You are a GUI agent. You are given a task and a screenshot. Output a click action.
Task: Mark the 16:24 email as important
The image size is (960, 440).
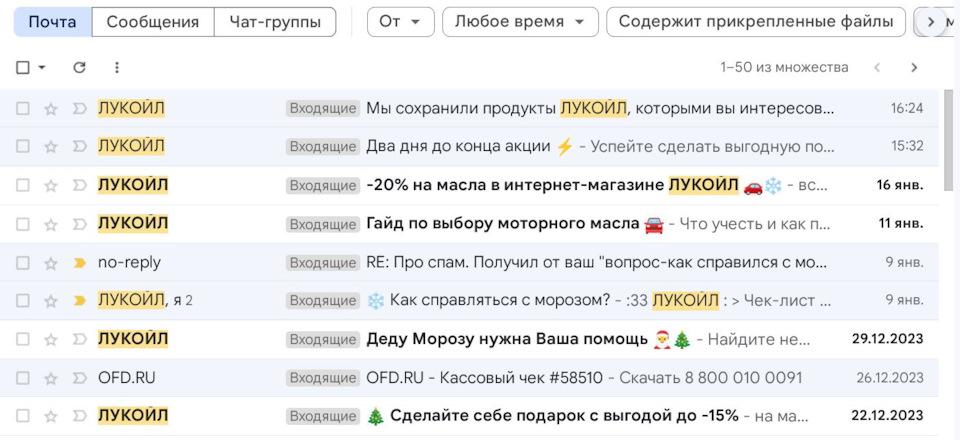point(80,109)
